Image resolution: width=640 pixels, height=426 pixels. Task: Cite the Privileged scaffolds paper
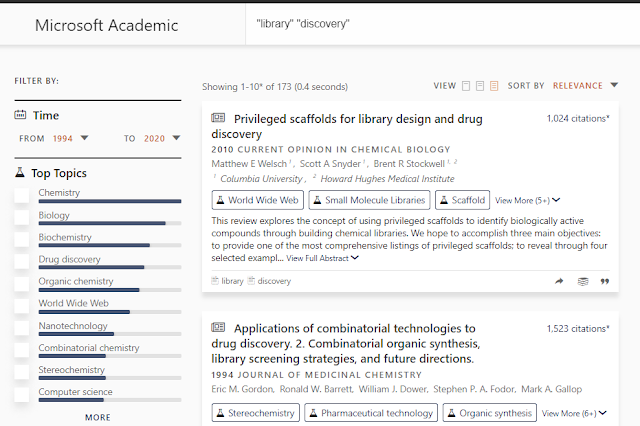pyautogui.click(x=605, y=281)
